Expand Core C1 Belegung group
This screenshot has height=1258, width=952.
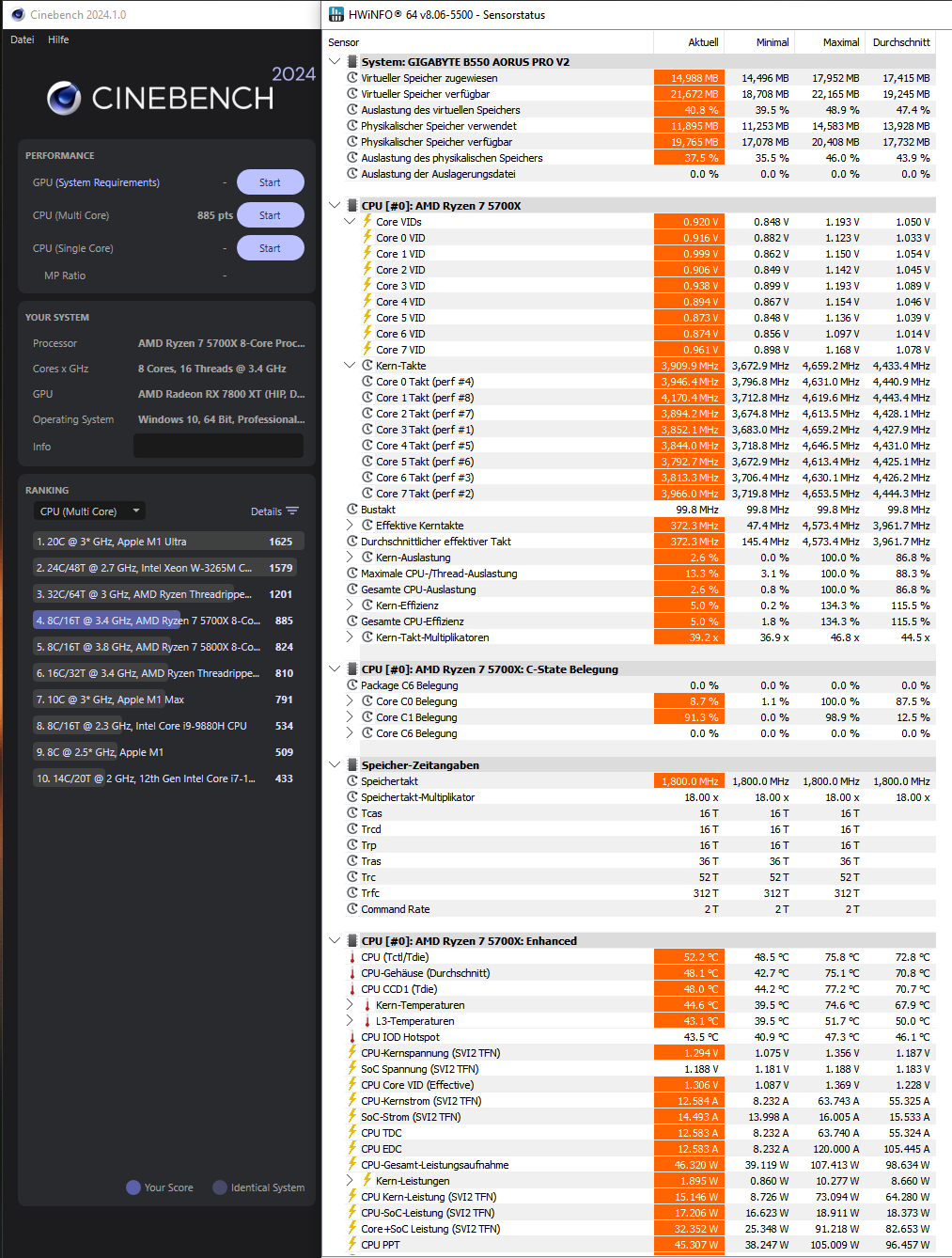click(x=350, y=717)
